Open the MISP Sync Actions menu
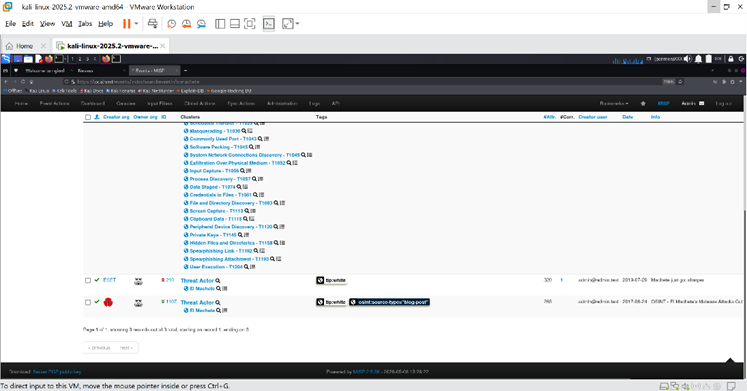The image size is (747, 391). [241, 103]
